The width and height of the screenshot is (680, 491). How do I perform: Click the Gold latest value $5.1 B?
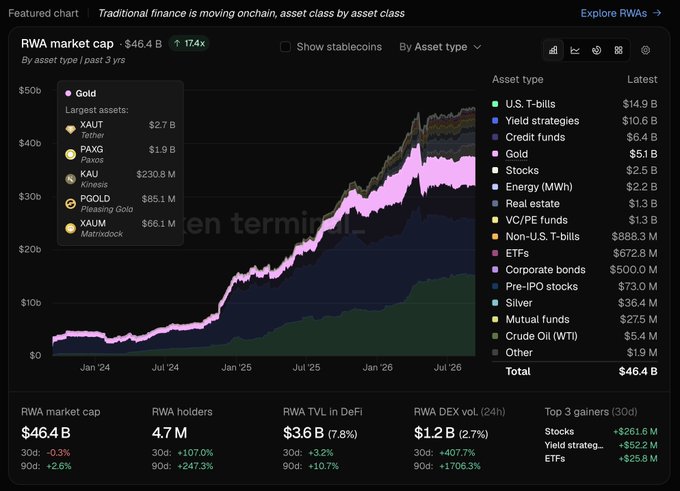[x=643, y=154]
